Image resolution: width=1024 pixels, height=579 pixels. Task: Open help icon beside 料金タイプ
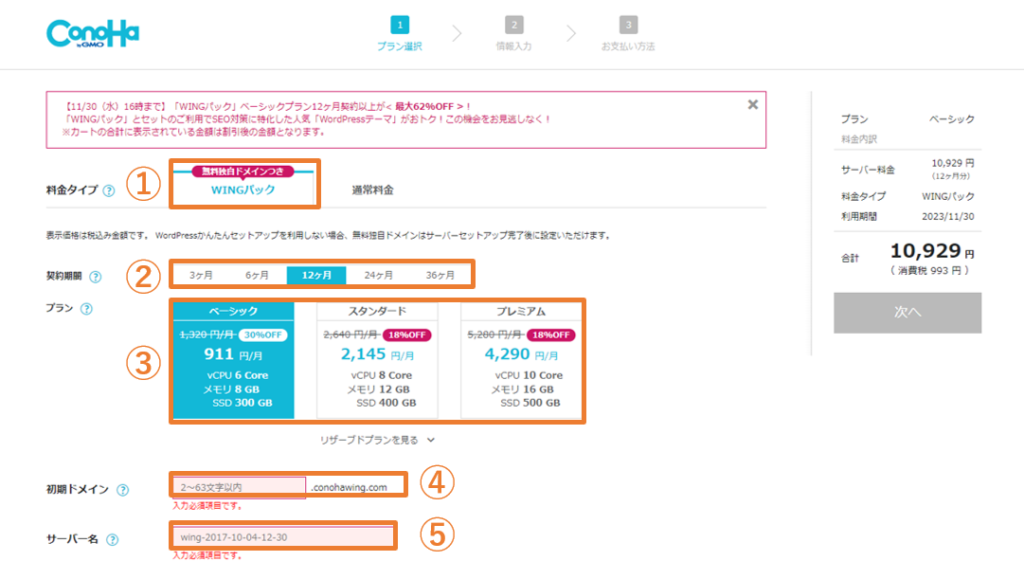(x=109, y=191)
